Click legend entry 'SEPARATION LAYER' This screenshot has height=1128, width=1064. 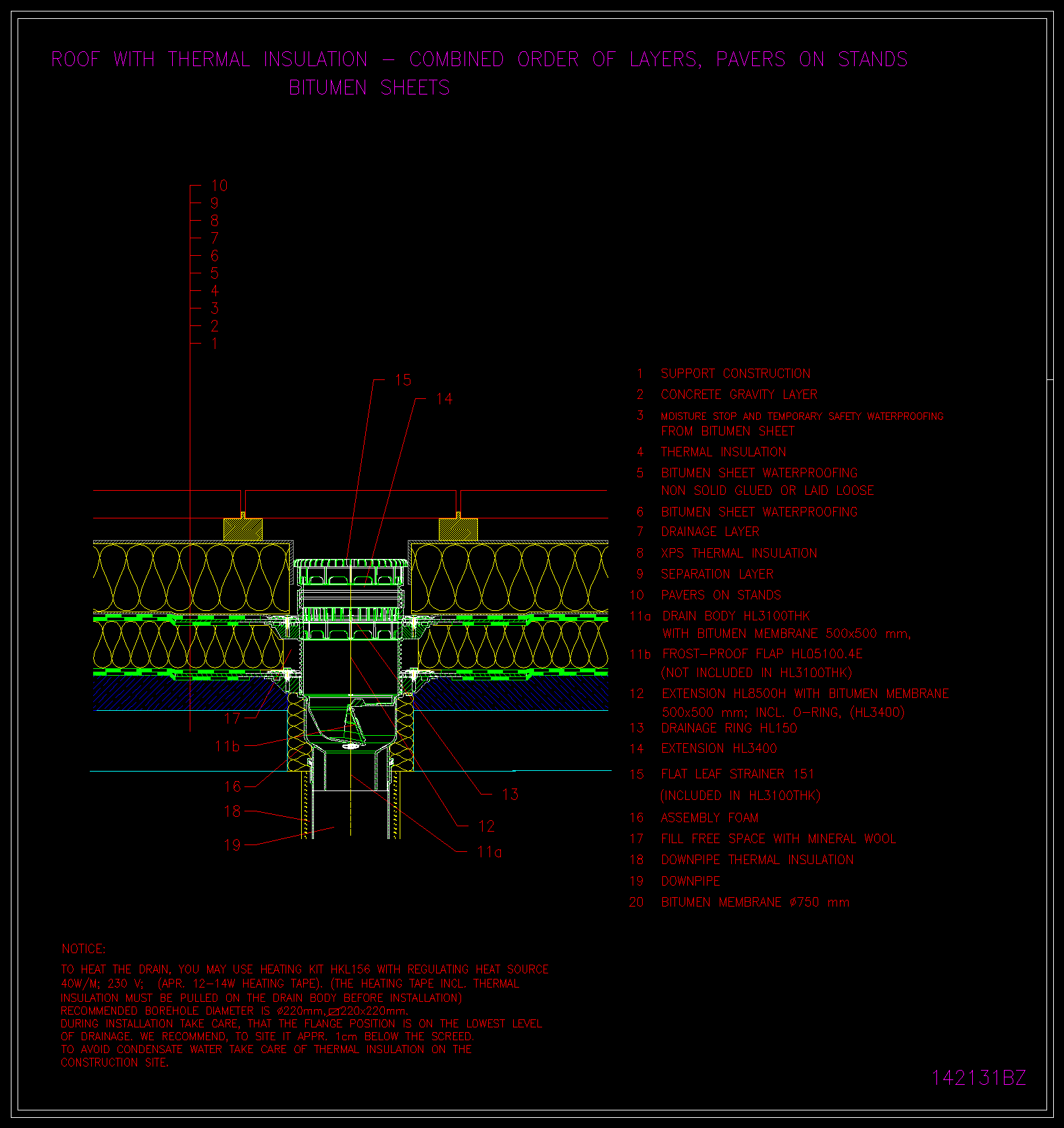tap(718, 574)
